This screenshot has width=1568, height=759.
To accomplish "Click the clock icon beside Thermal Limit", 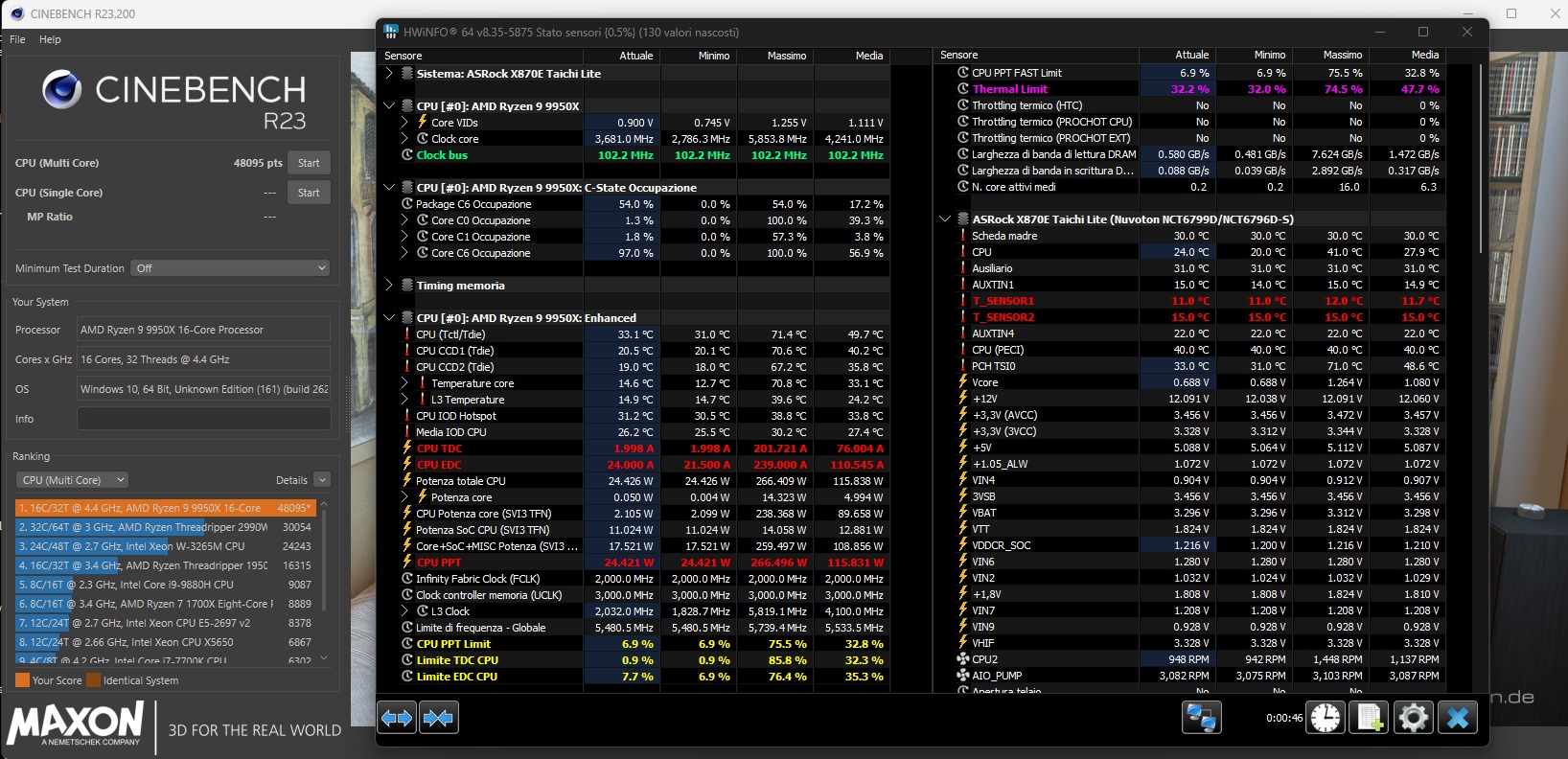I will point(963,88).
